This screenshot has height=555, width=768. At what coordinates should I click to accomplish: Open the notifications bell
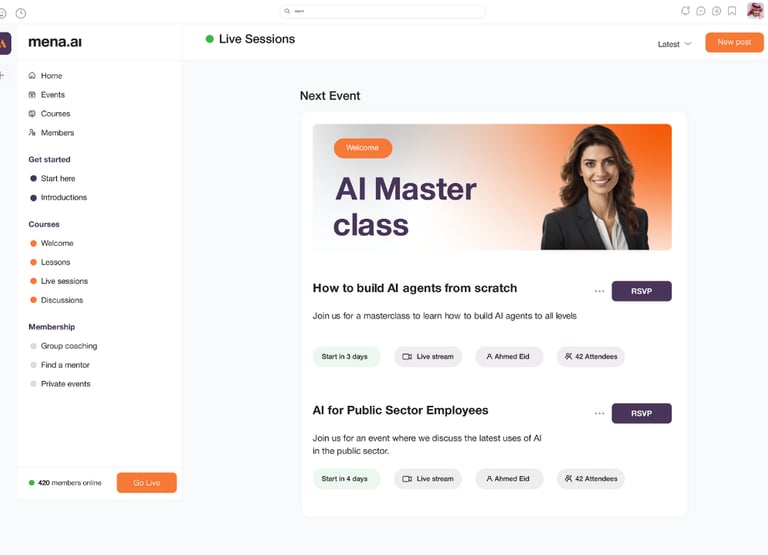(x=685, y=11)
